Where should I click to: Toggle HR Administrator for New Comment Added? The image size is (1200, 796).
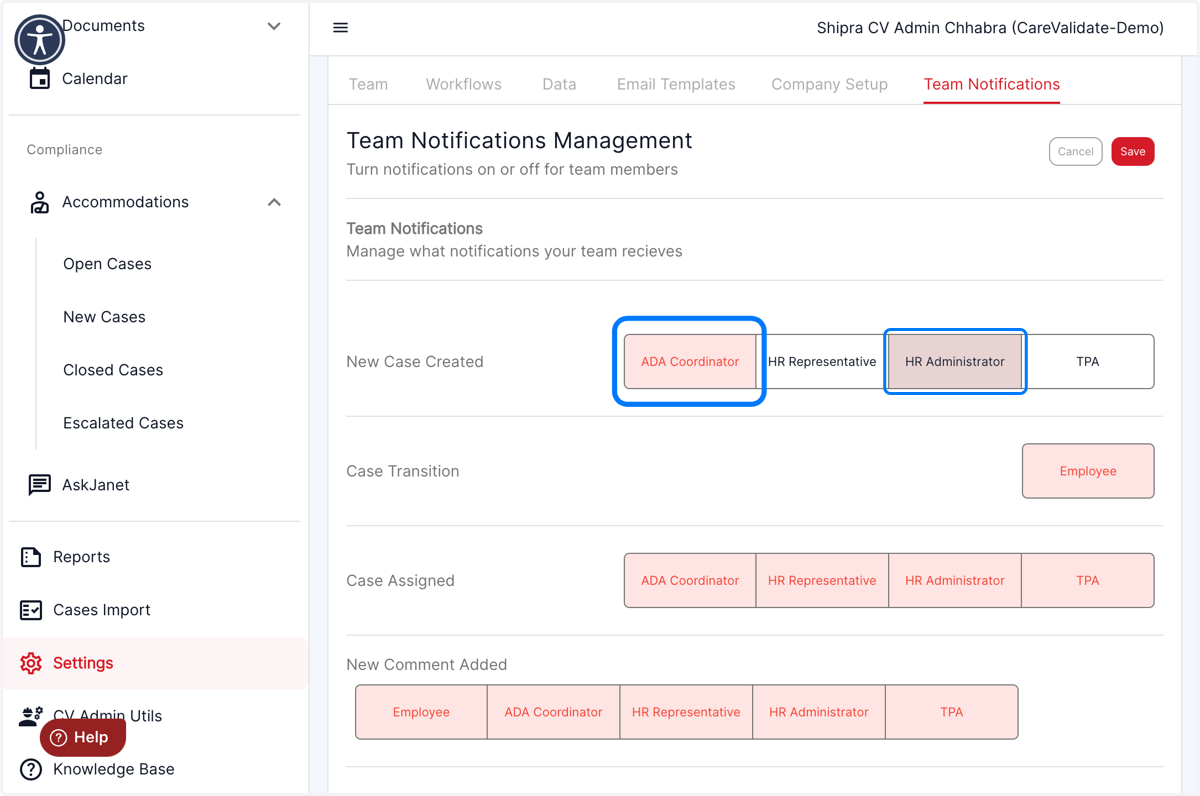click(x=818, y=712)
